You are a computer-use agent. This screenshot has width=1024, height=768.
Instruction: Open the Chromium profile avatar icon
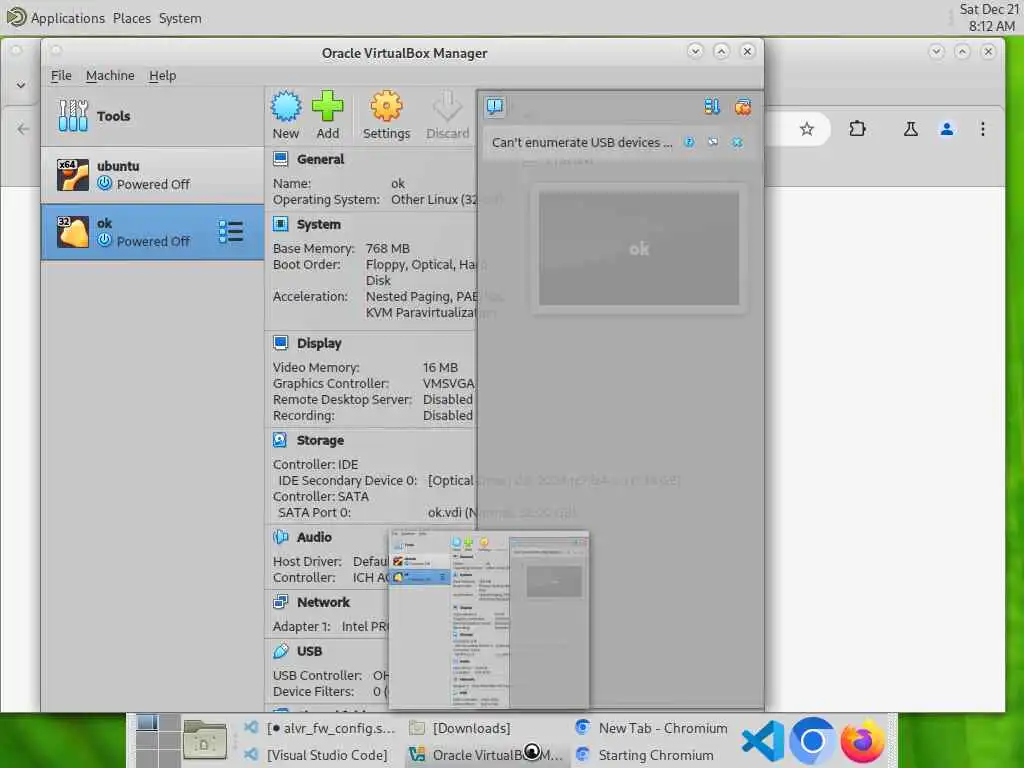(947, 129)
